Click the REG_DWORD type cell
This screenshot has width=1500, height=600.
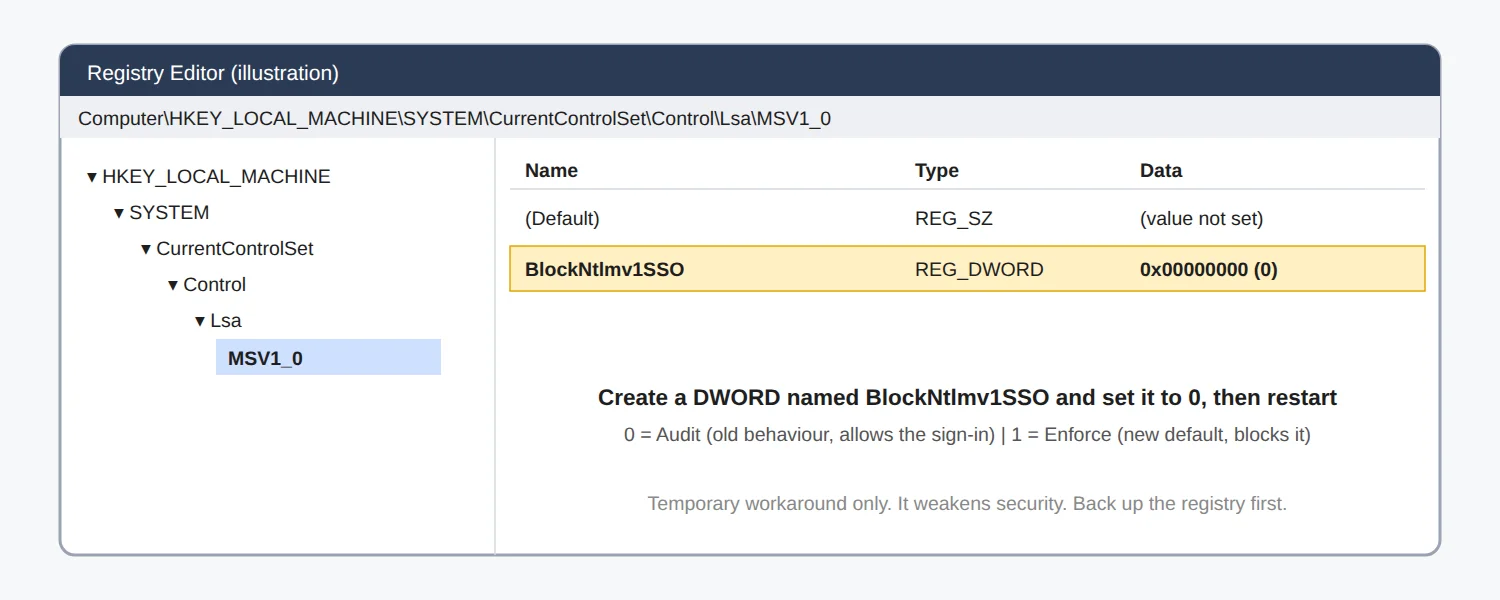[x=979, y=270]
